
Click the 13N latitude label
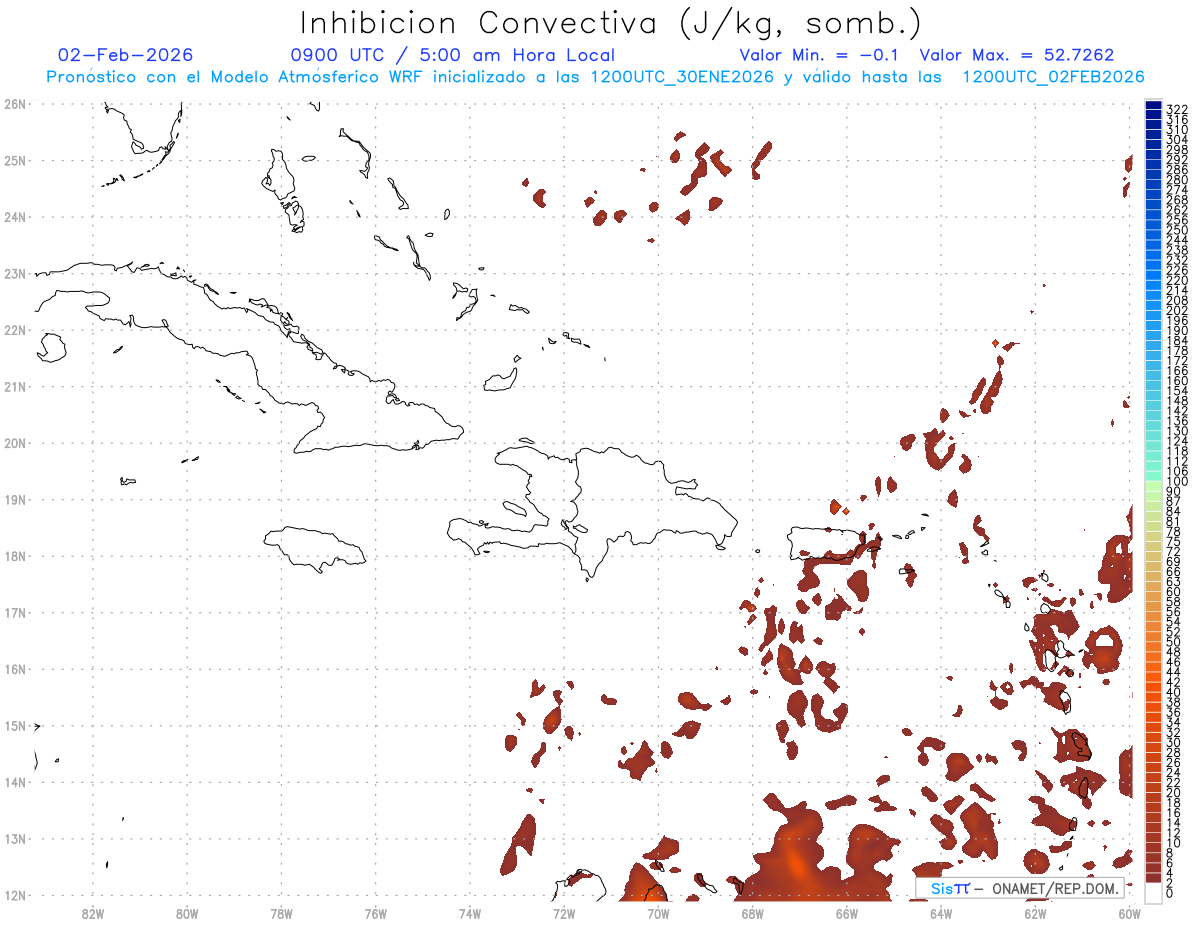click(x=16, y=838)
